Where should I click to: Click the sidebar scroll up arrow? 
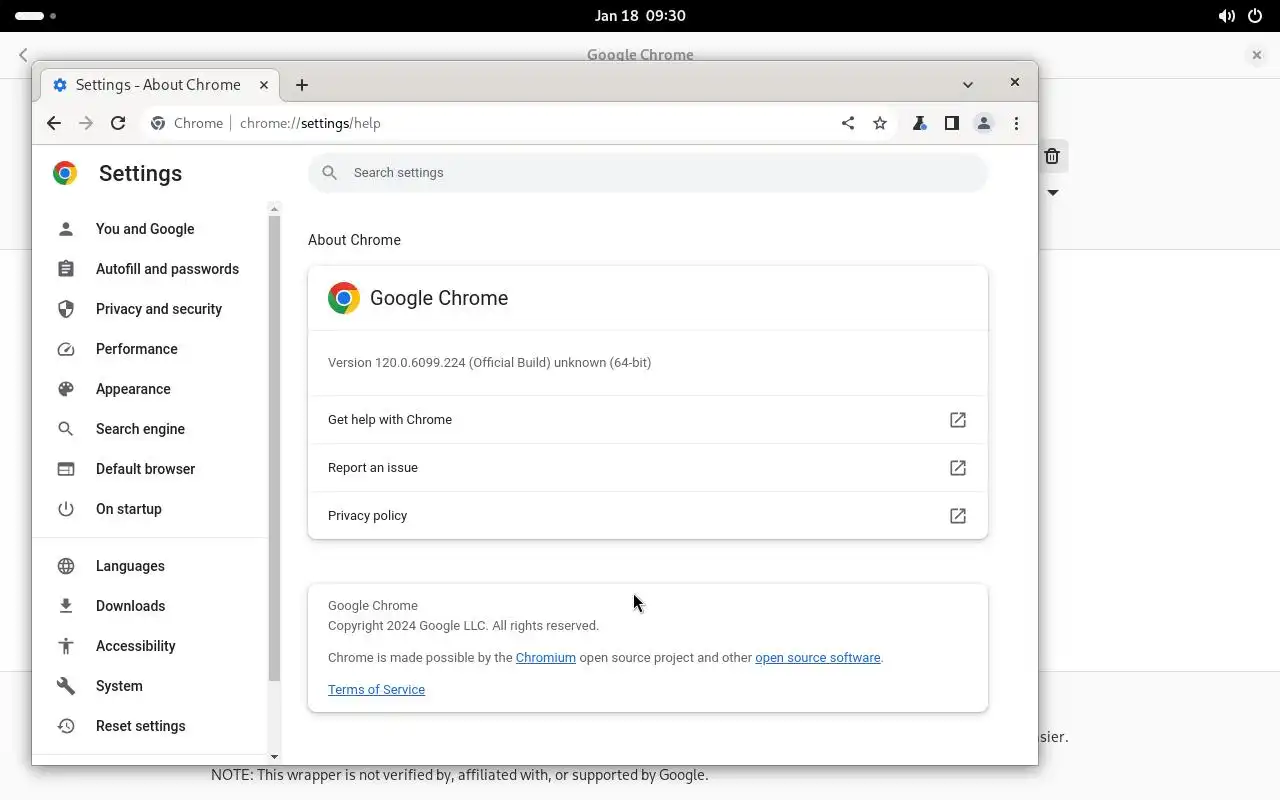pos(274,208)
